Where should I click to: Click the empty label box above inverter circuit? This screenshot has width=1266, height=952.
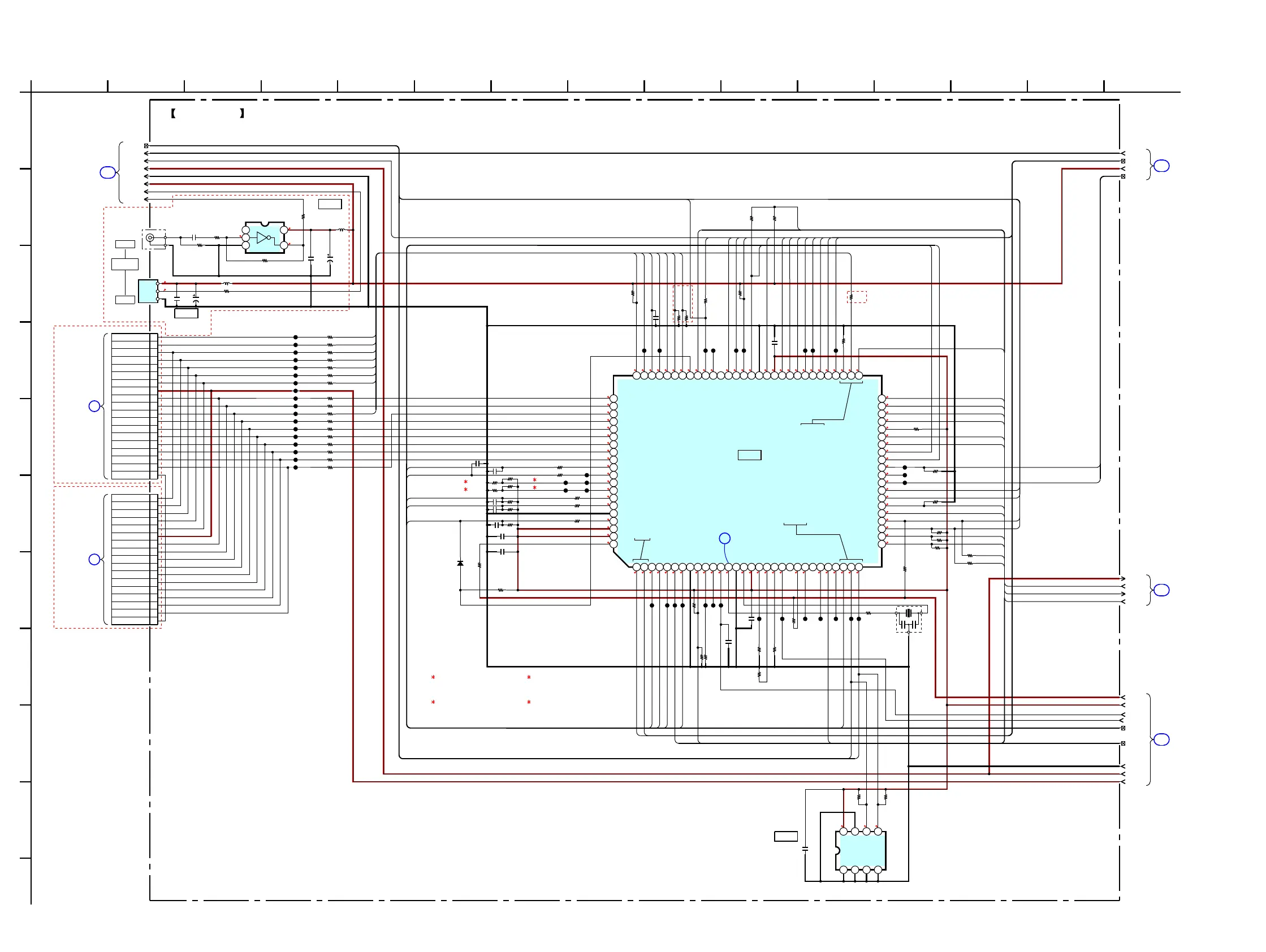click(x=330, y=204)
